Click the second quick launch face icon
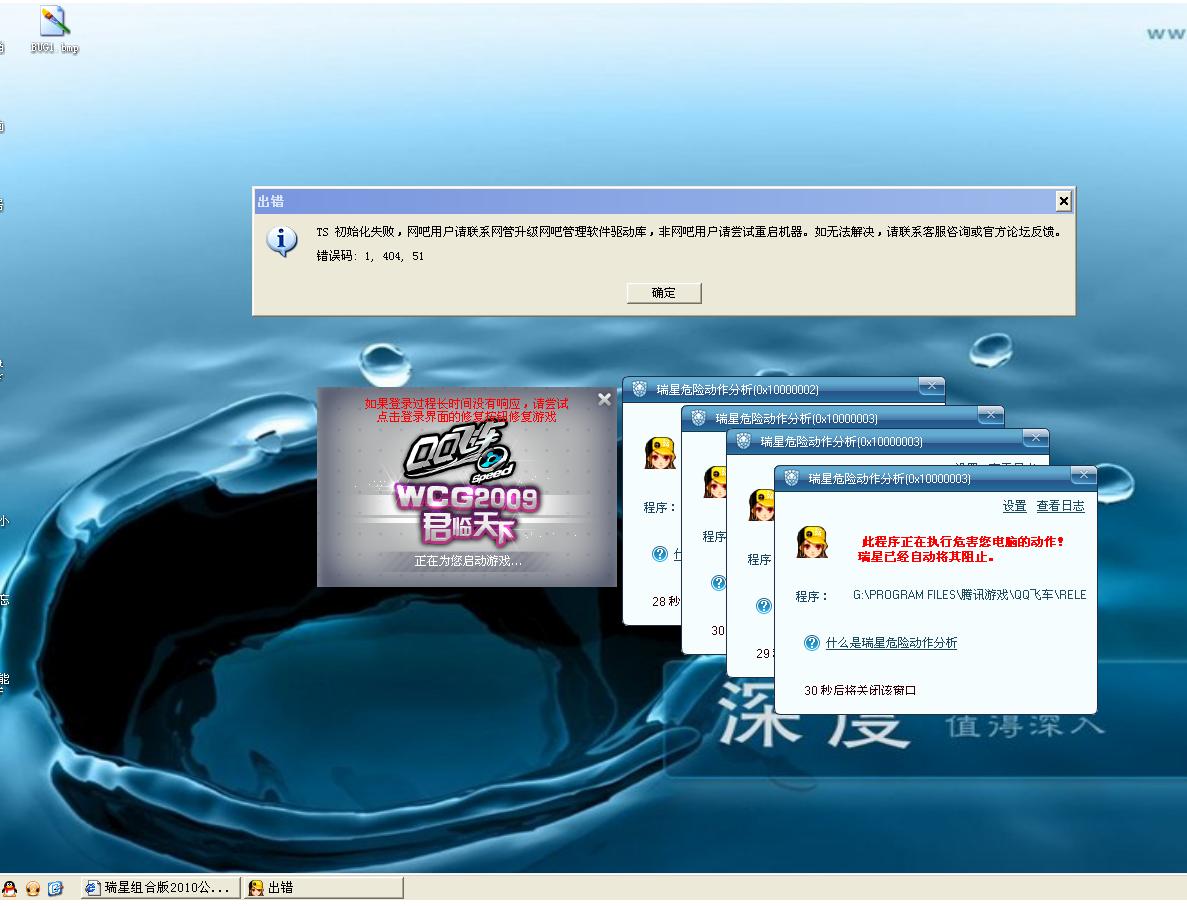Screen dimensions: 1187x906 click(x=33, y=889)
